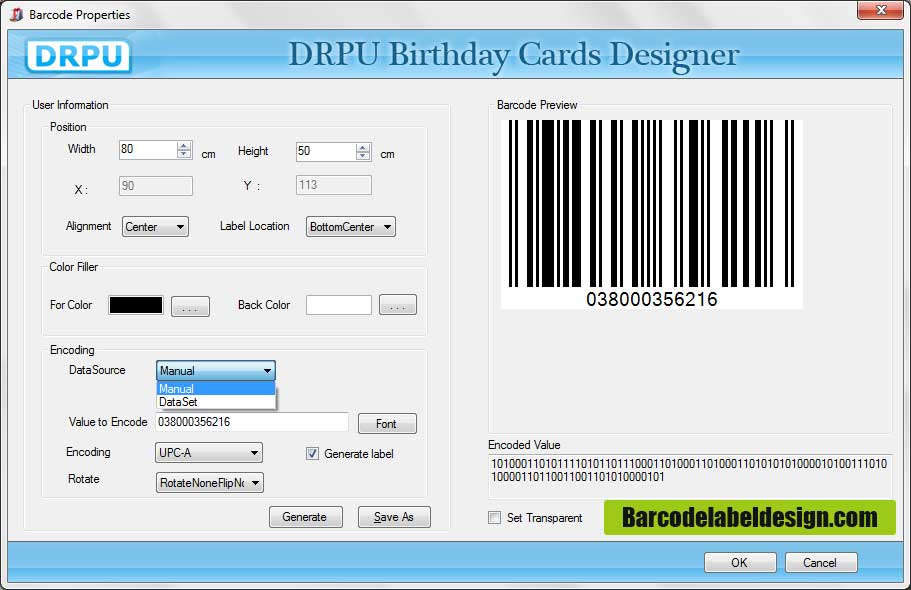Open Back Color picker with ellipsis button
911x590 pixels.
(x=397, y=305)
